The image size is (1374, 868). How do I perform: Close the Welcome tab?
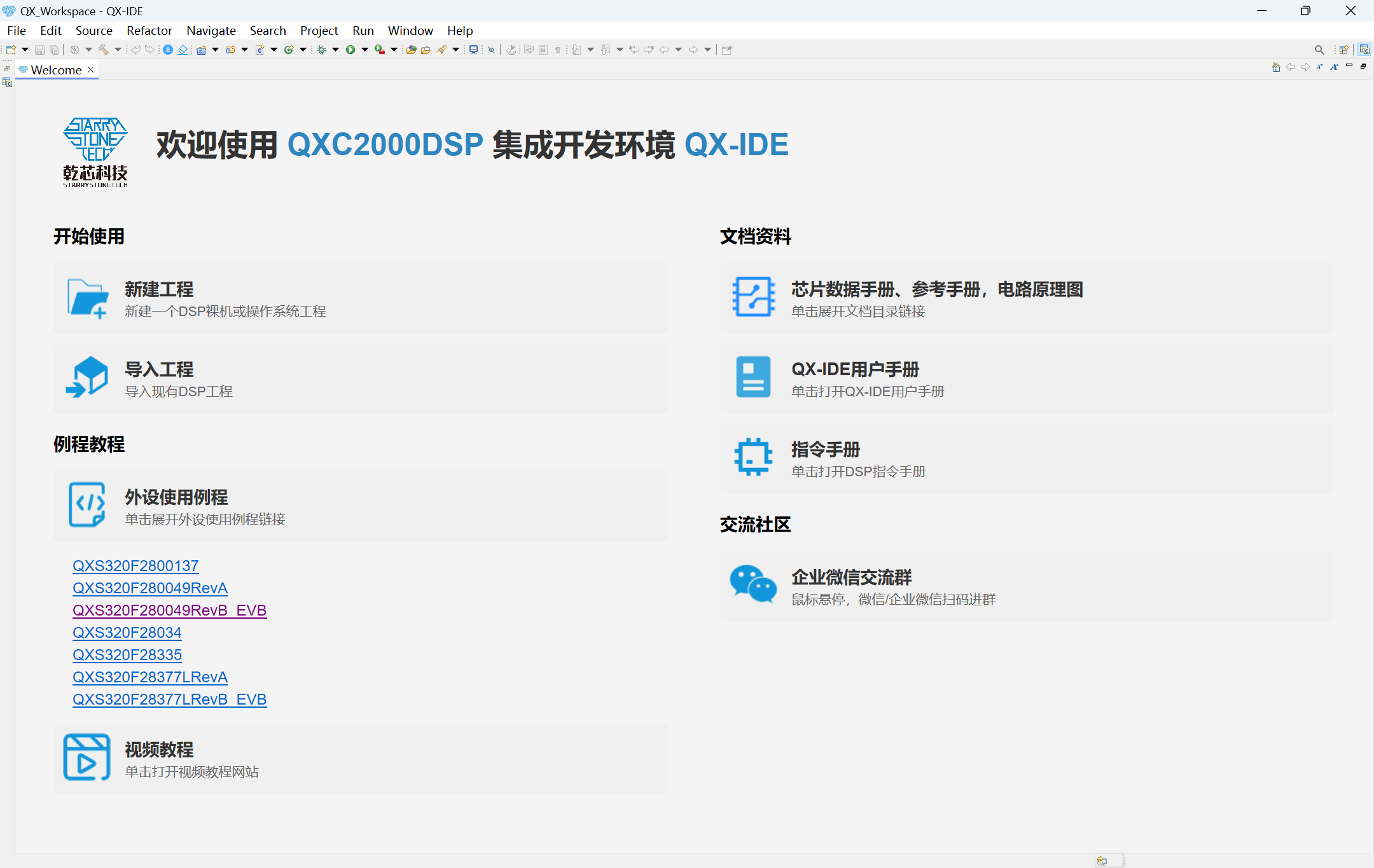(90, 70)
